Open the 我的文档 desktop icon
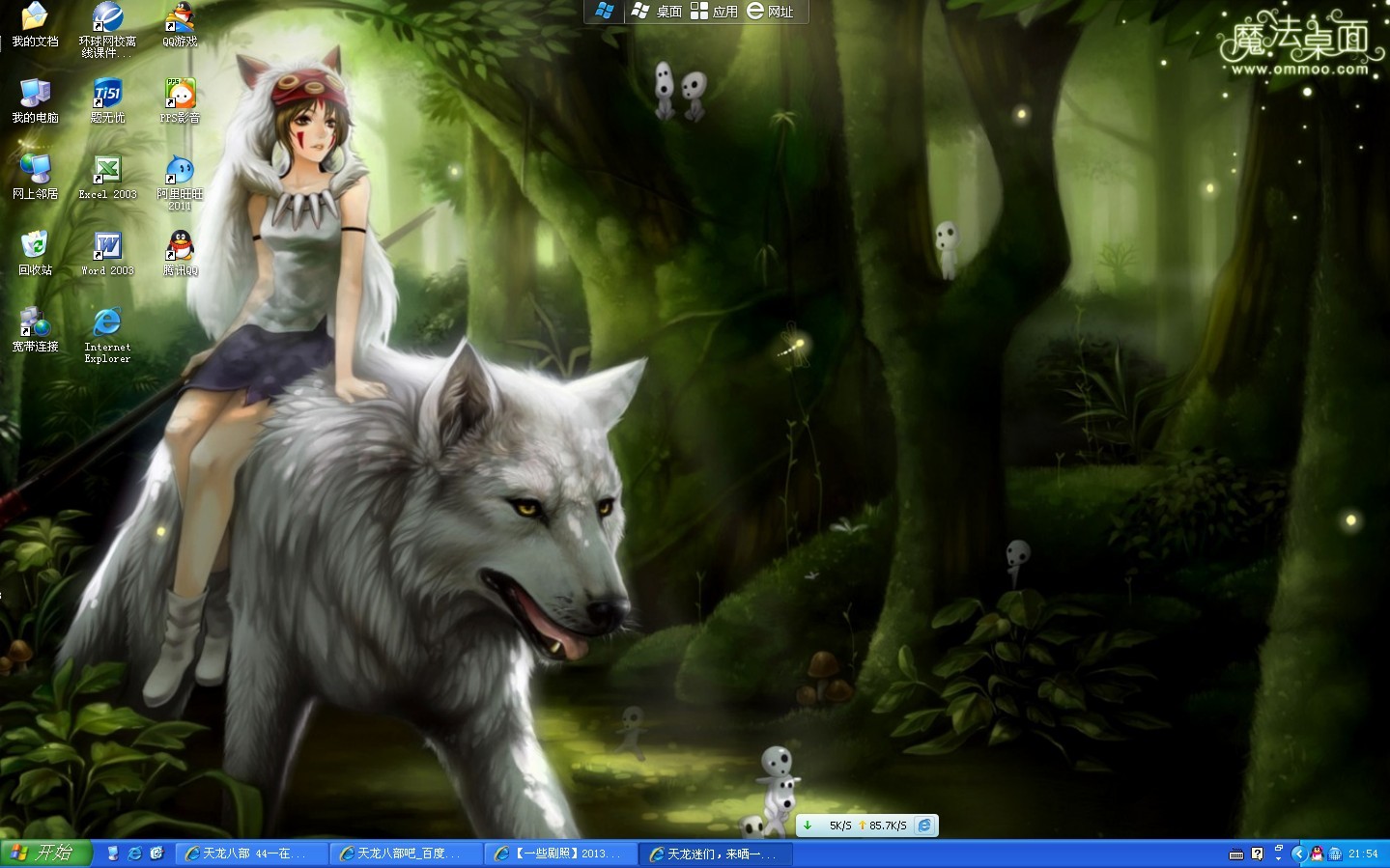 pos(35,25)
